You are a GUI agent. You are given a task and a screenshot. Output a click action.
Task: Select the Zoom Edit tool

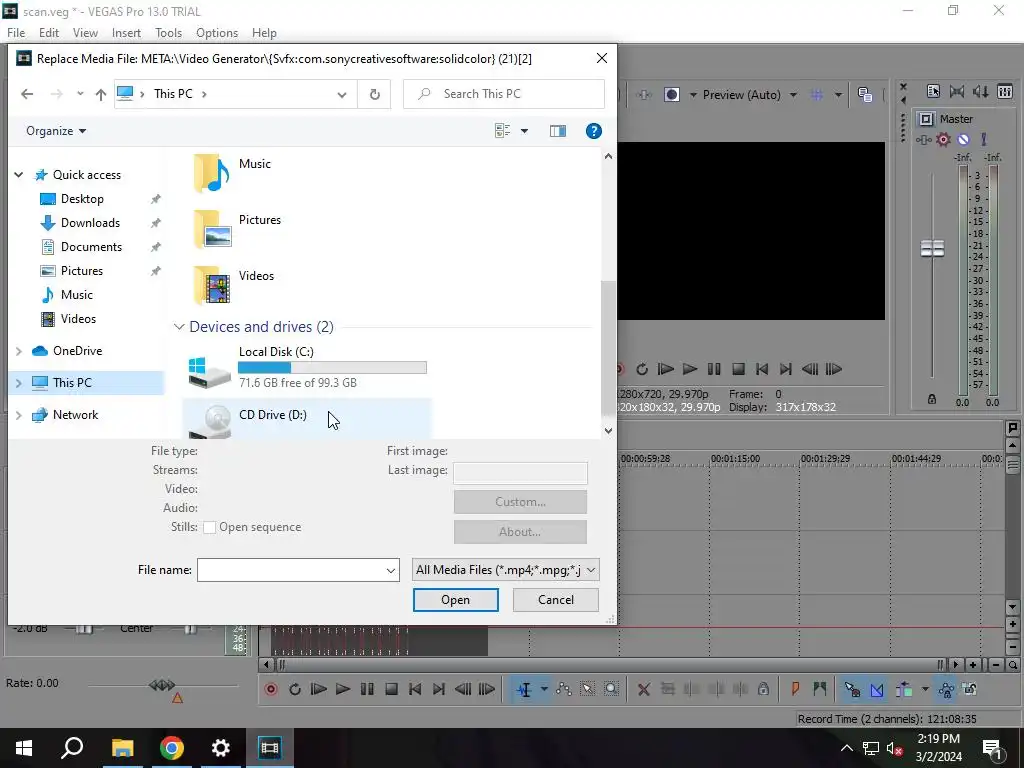[x=611, y=689]
